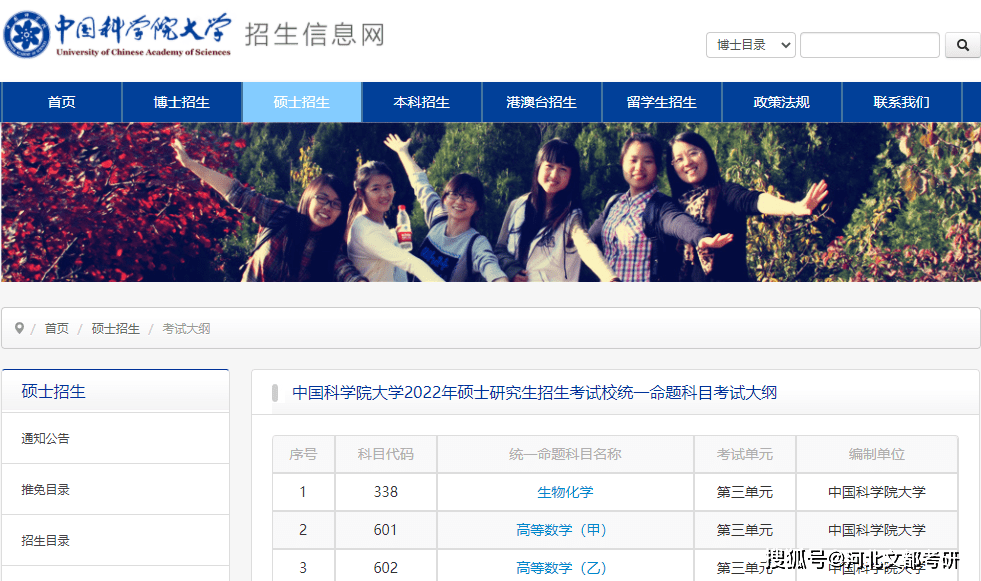Open 推免目录 in the sidebar
981x581 pixels.
pyautogui.click(x=46, y=489)
